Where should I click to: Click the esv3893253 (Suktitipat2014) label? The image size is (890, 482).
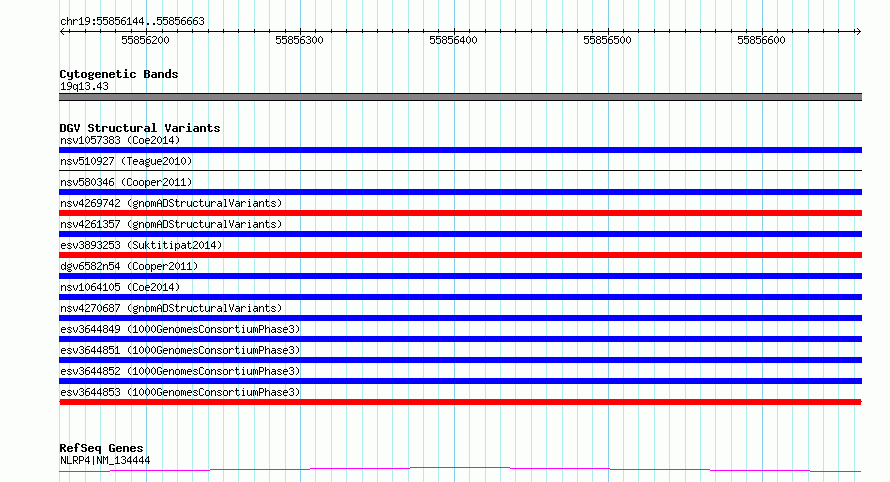tap(141, 245)
